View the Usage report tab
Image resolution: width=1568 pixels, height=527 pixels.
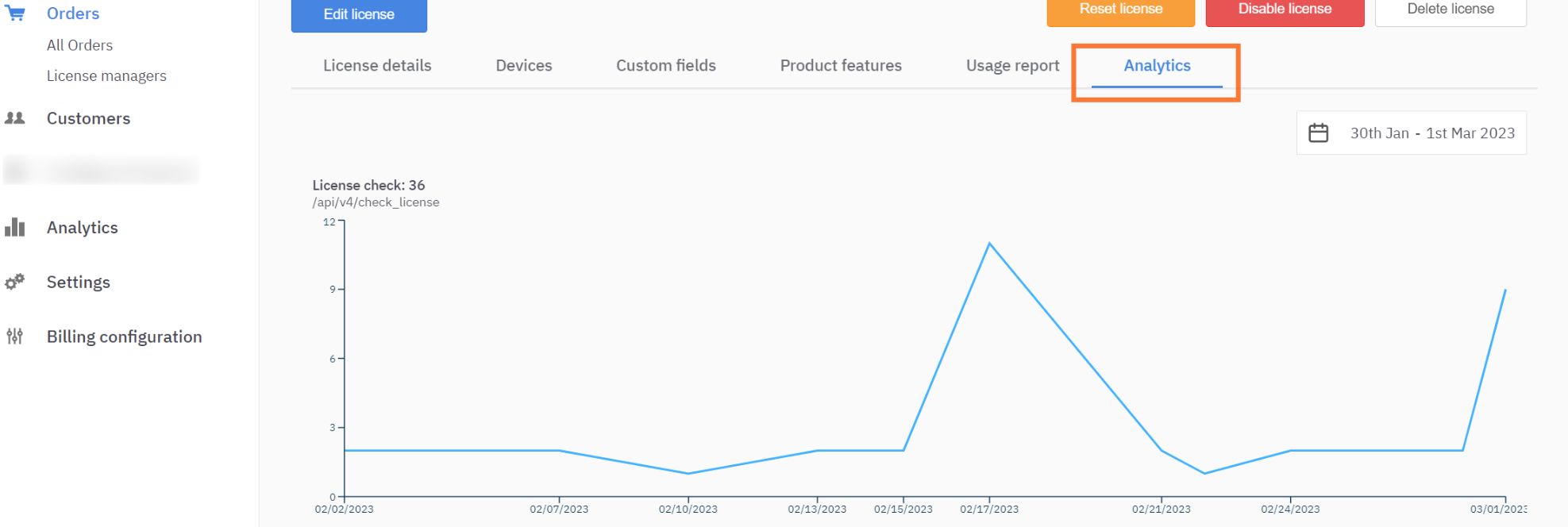point(1012,66)
